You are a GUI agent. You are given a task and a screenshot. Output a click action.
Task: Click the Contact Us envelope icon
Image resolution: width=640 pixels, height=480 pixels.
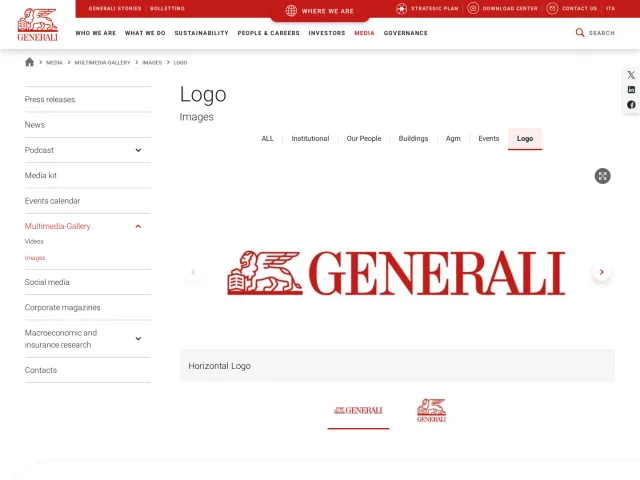coord(552,8)
